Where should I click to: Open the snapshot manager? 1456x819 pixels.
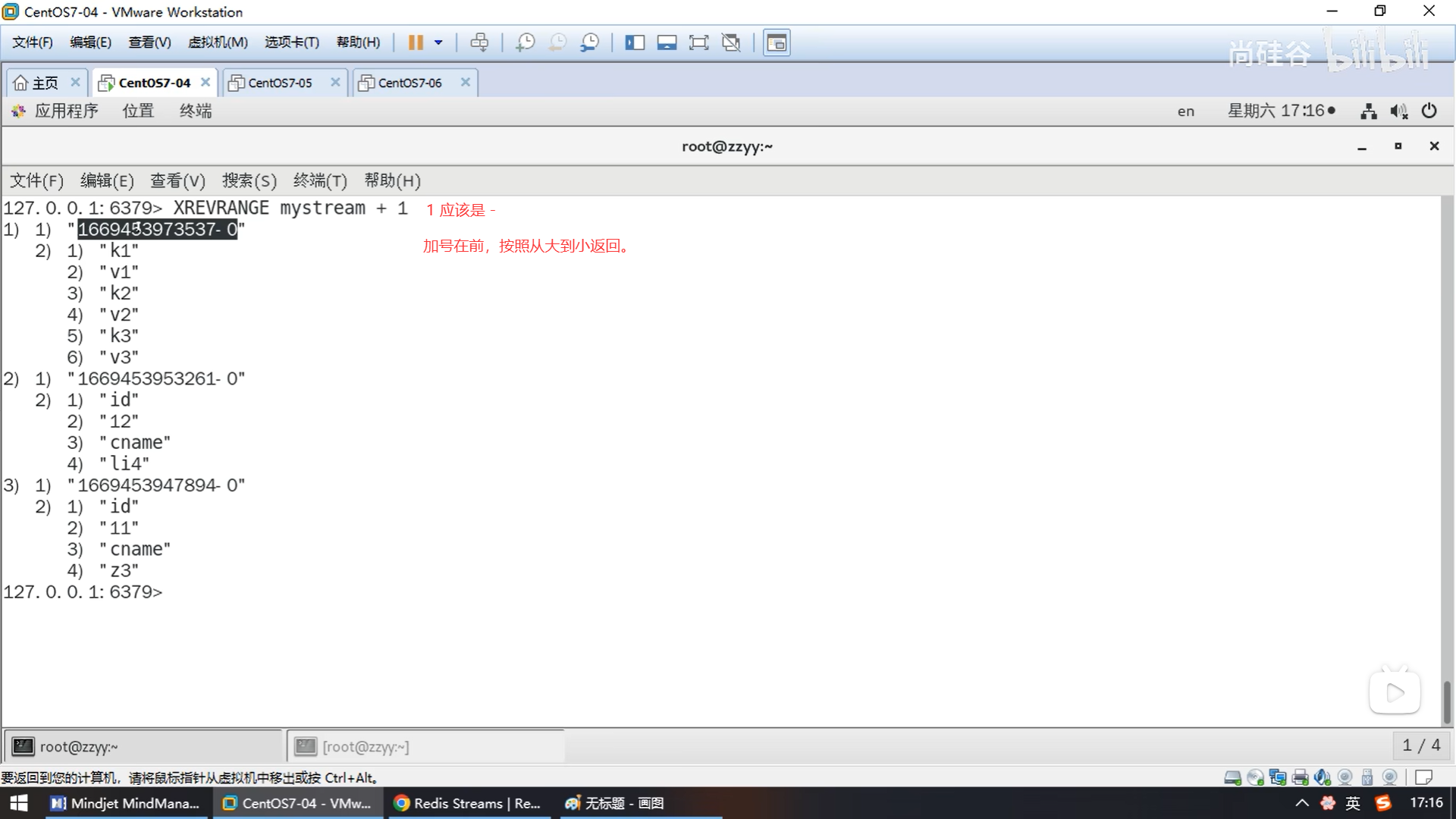589,42
